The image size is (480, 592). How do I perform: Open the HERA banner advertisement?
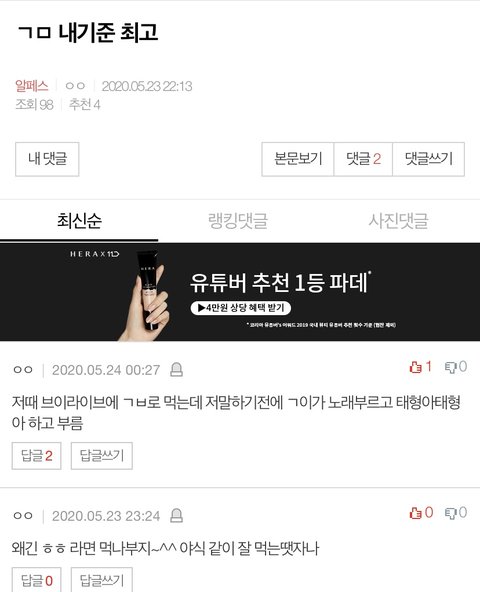click(x=240, y=292)
